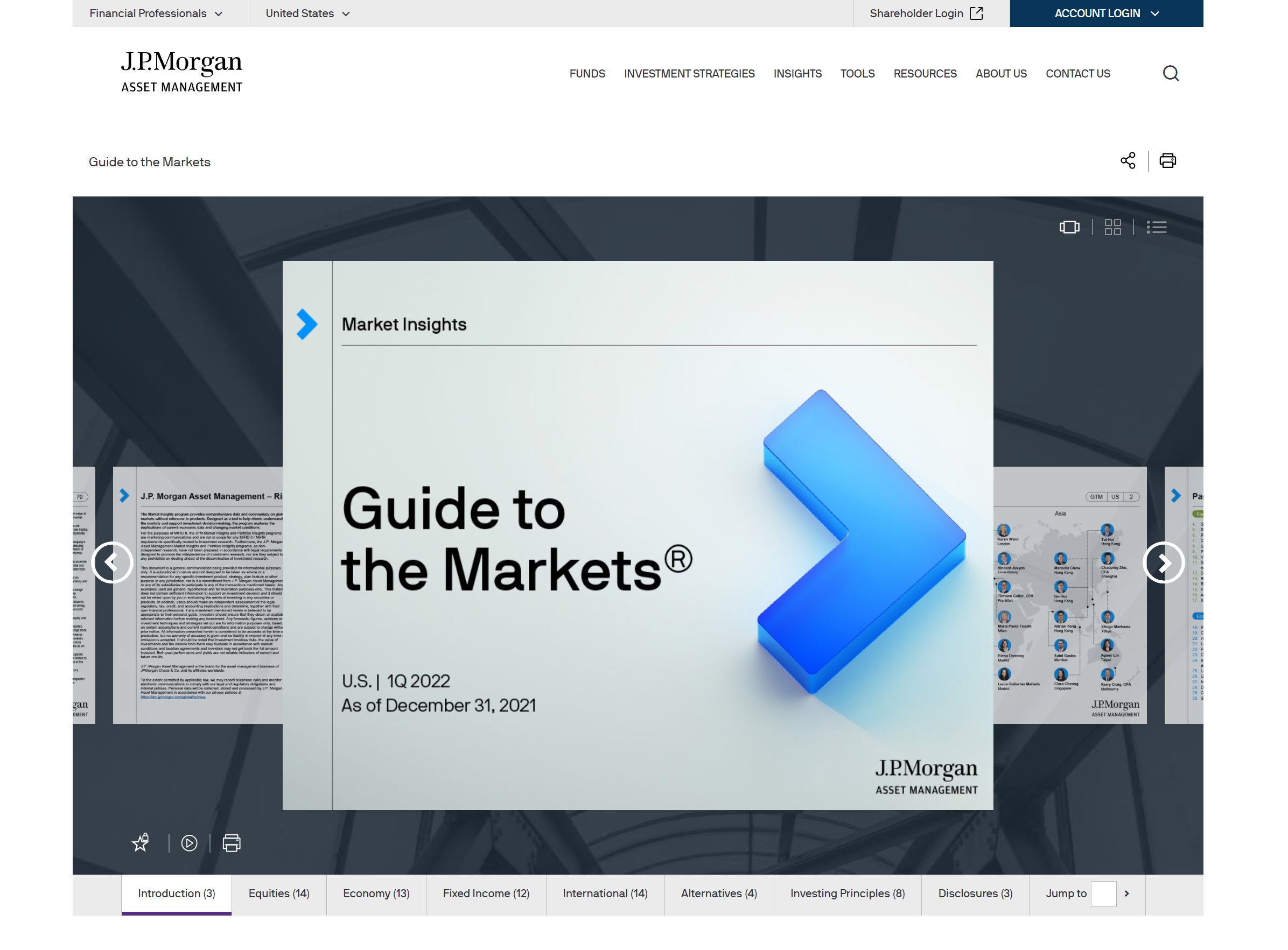Open the Funds menu
Viewport: 1288px width, 950px height.
tap(587, 74)
